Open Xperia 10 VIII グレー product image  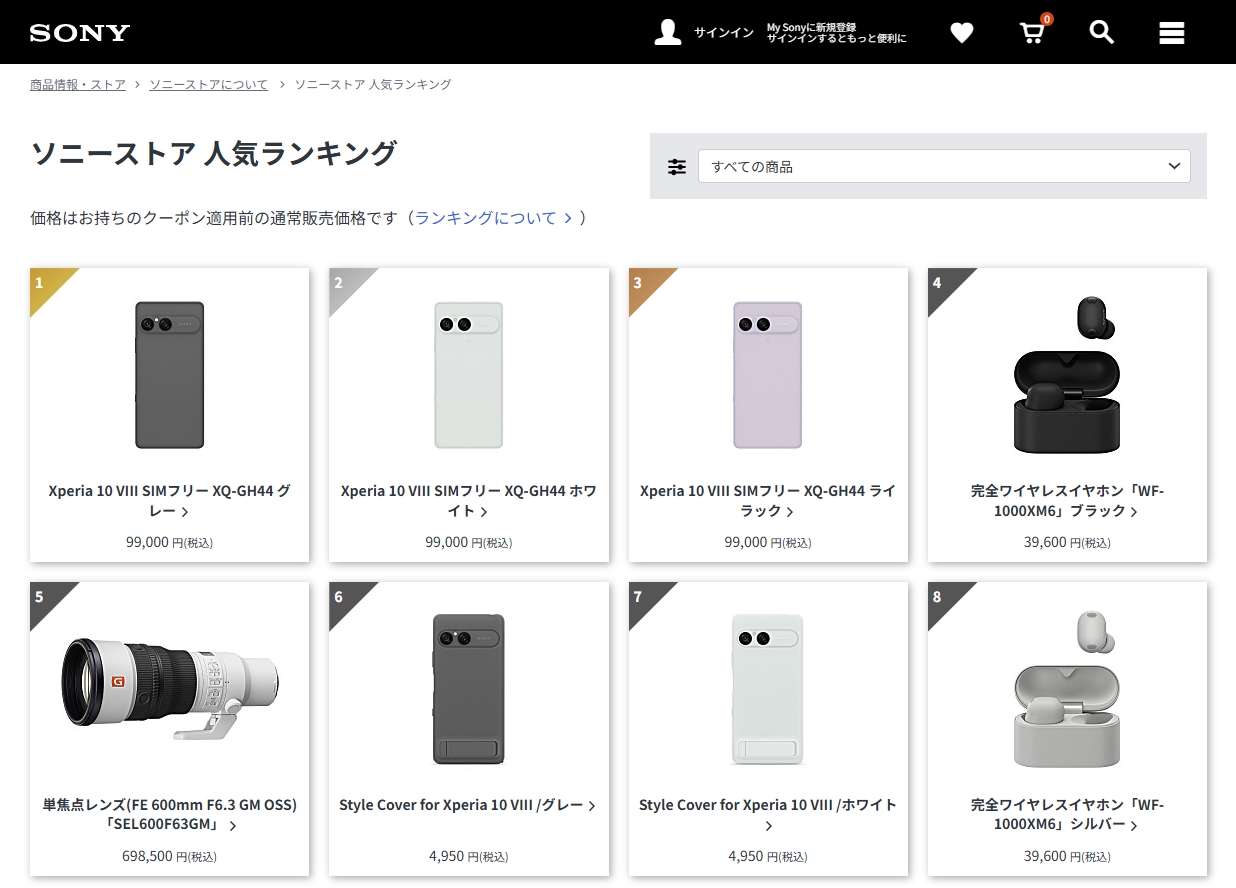point(169,375)
